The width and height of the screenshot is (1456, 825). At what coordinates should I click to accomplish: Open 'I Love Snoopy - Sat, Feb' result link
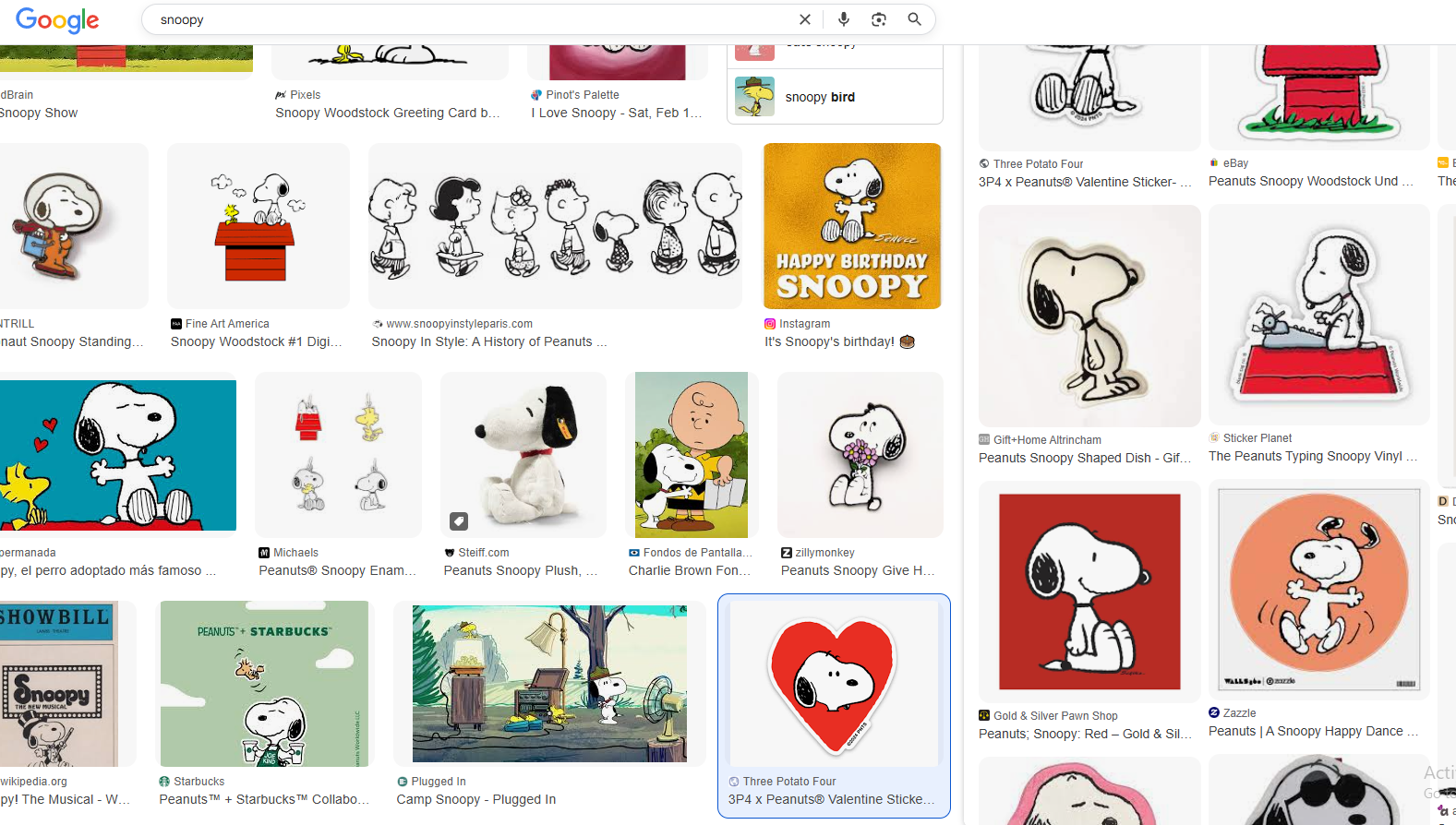617,114
